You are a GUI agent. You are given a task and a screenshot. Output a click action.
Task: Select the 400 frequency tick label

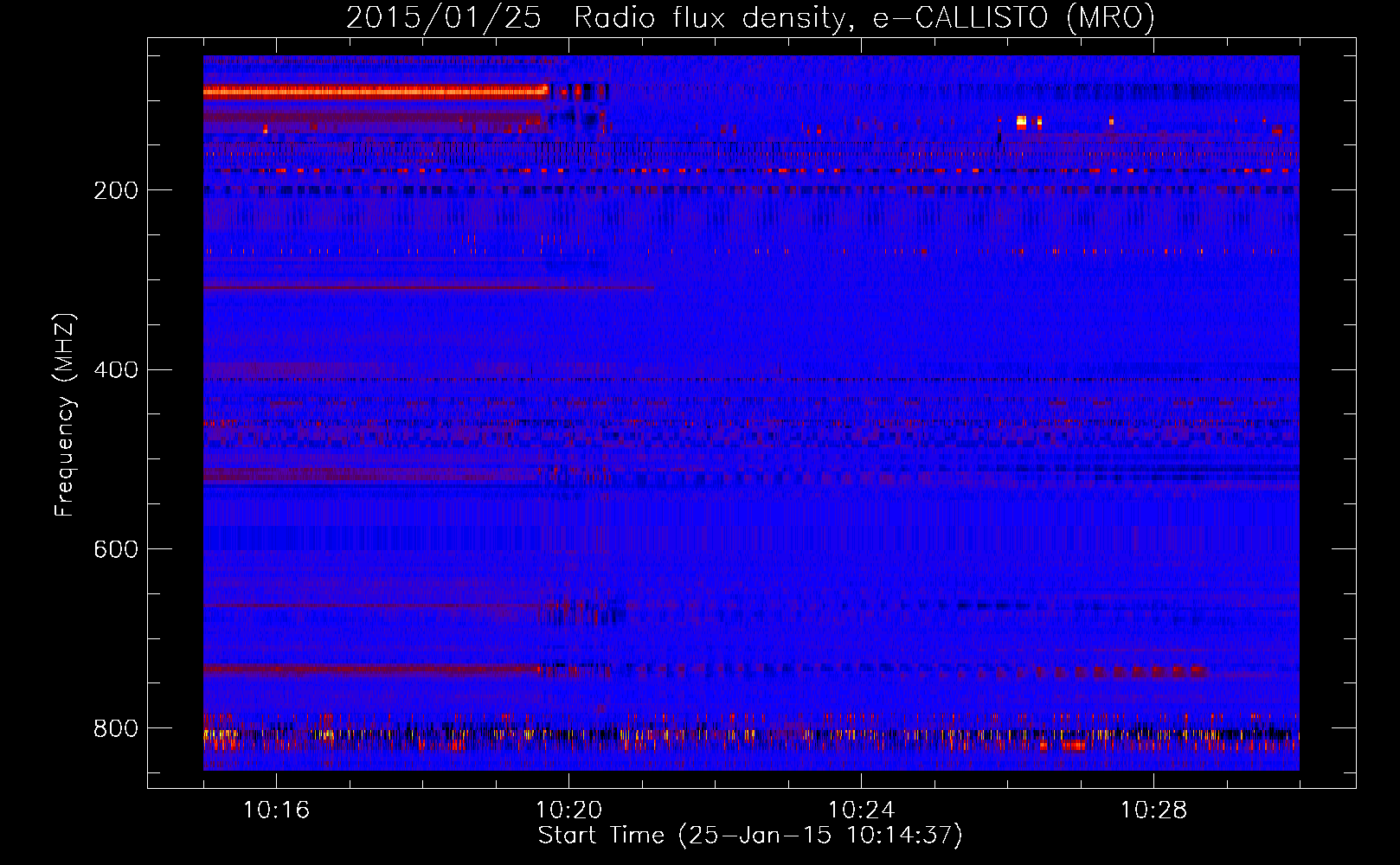pyautogui.click(x=116, y=370)
